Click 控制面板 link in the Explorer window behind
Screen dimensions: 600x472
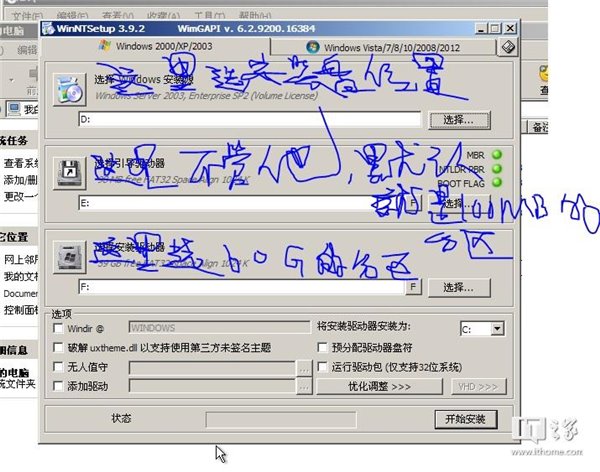point(21,310)
